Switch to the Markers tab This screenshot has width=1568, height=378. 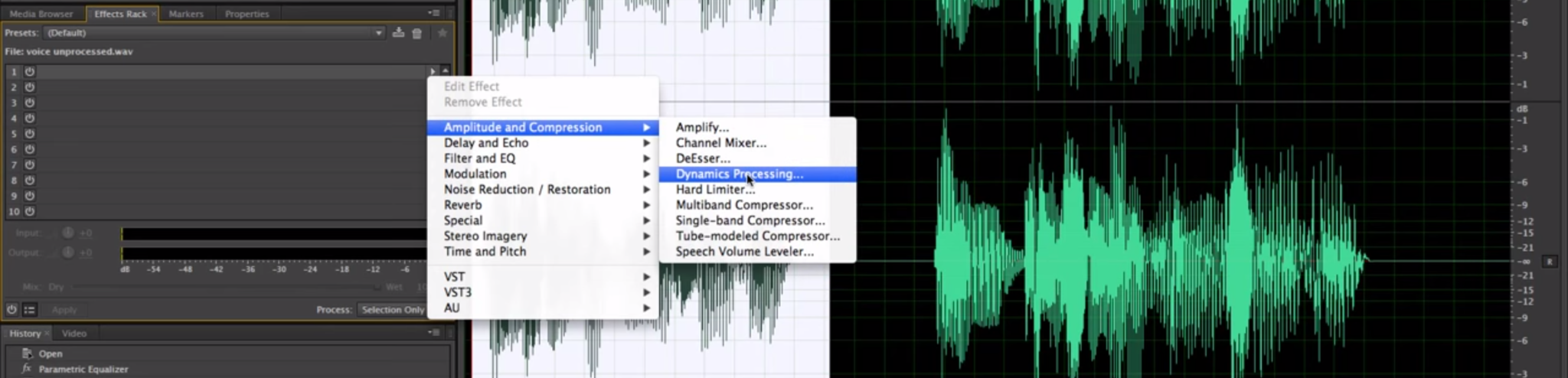click(186, 14)
